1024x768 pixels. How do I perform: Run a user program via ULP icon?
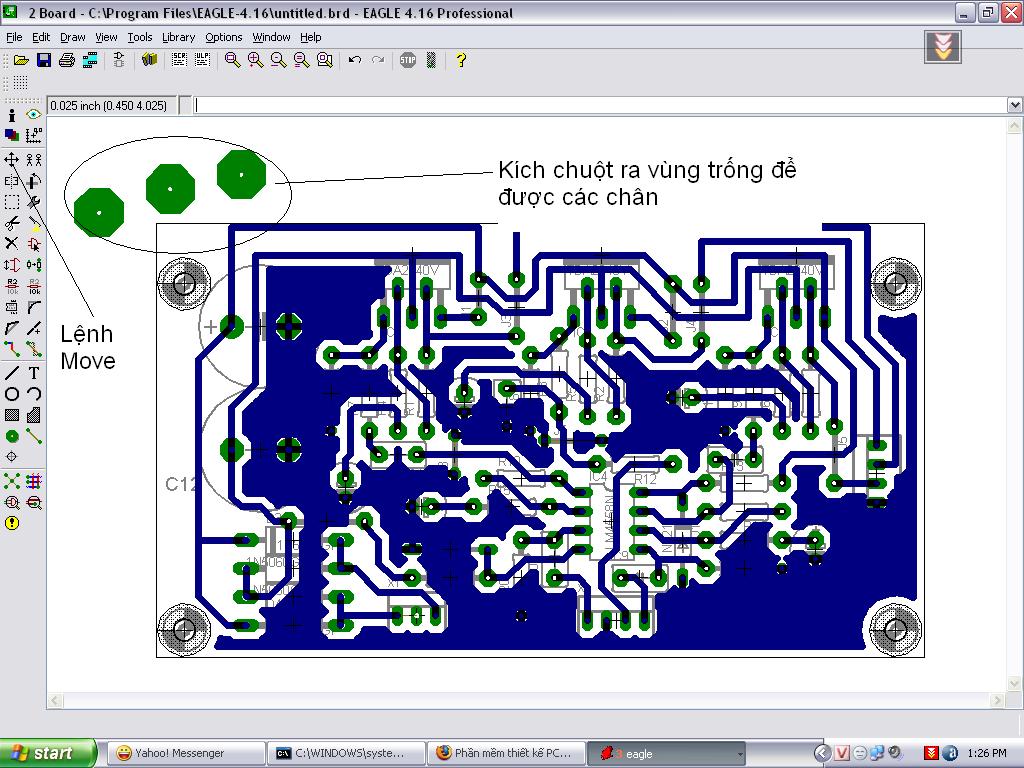pyautogui.click(x=202, y=60)
